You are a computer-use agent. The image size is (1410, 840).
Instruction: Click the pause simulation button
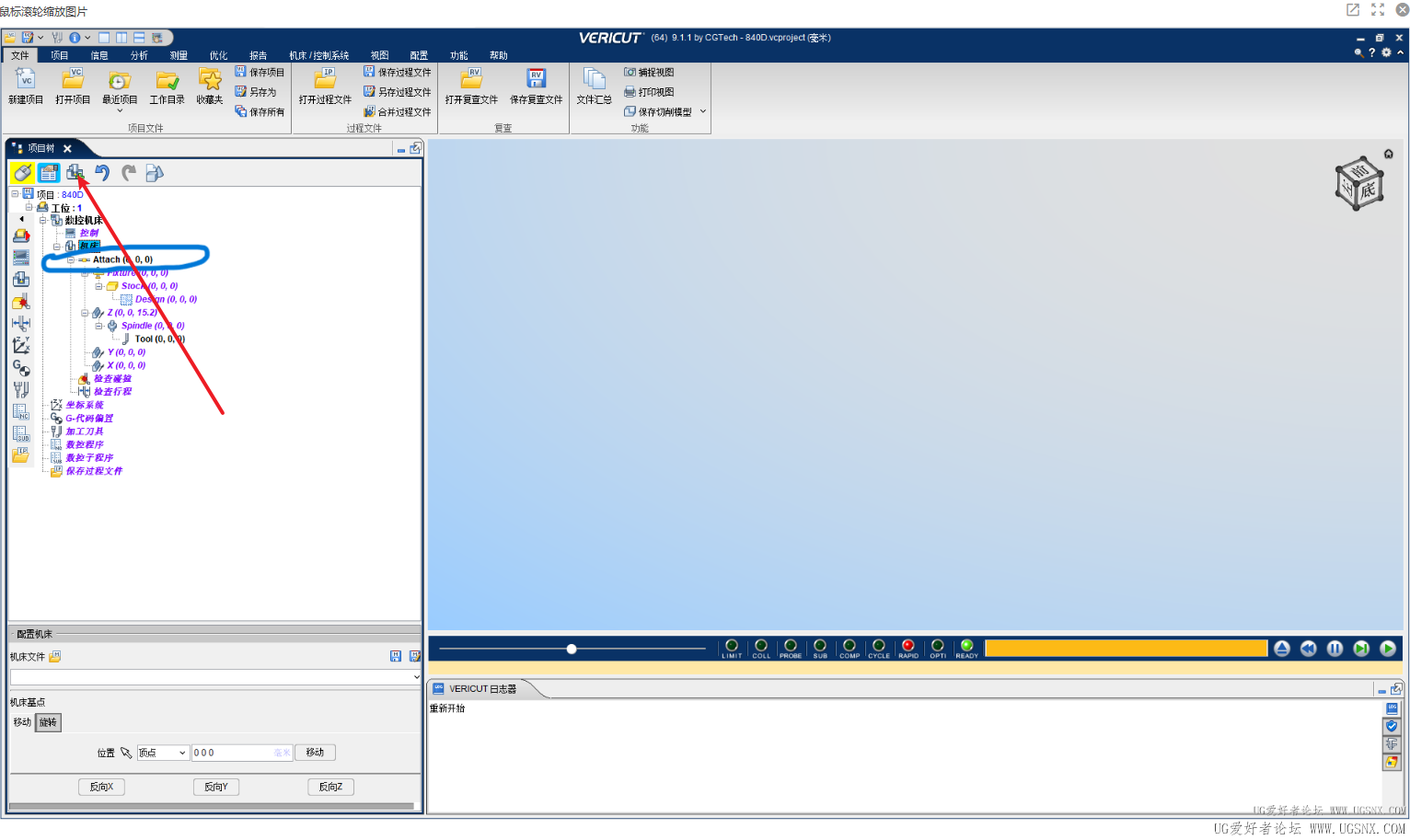1335,649
